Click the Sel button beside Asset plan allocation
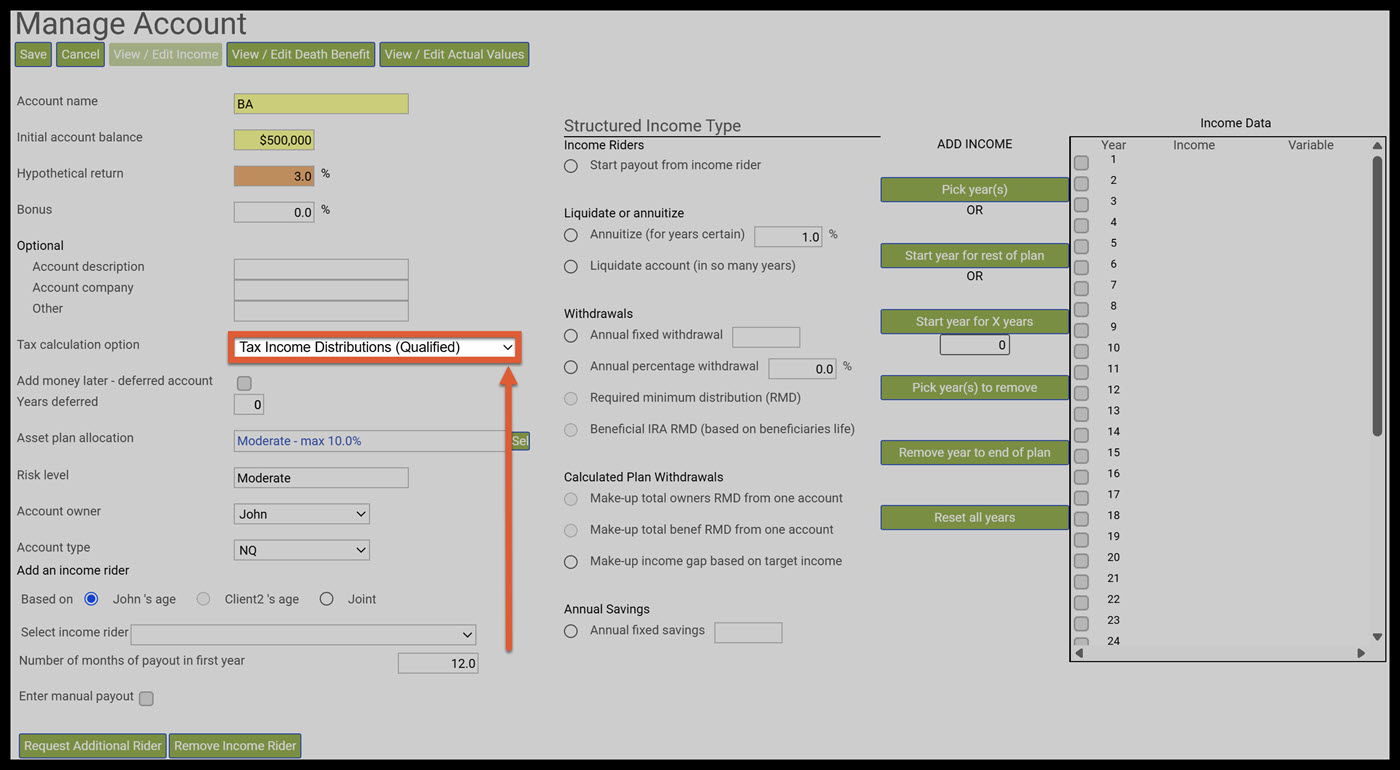The height and width of the screenshot is (770, 1400). click(x=520, y=441)
